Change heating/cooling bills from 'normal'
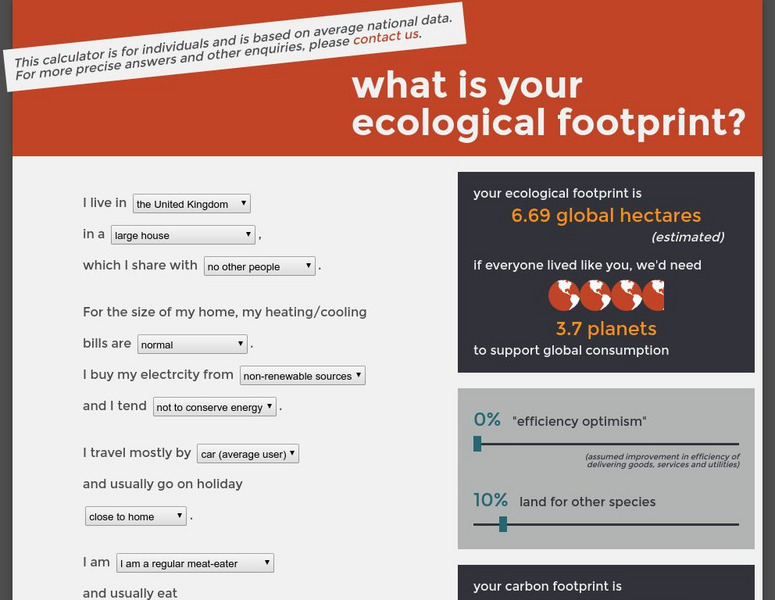775x600 pixels. point(192,345)
